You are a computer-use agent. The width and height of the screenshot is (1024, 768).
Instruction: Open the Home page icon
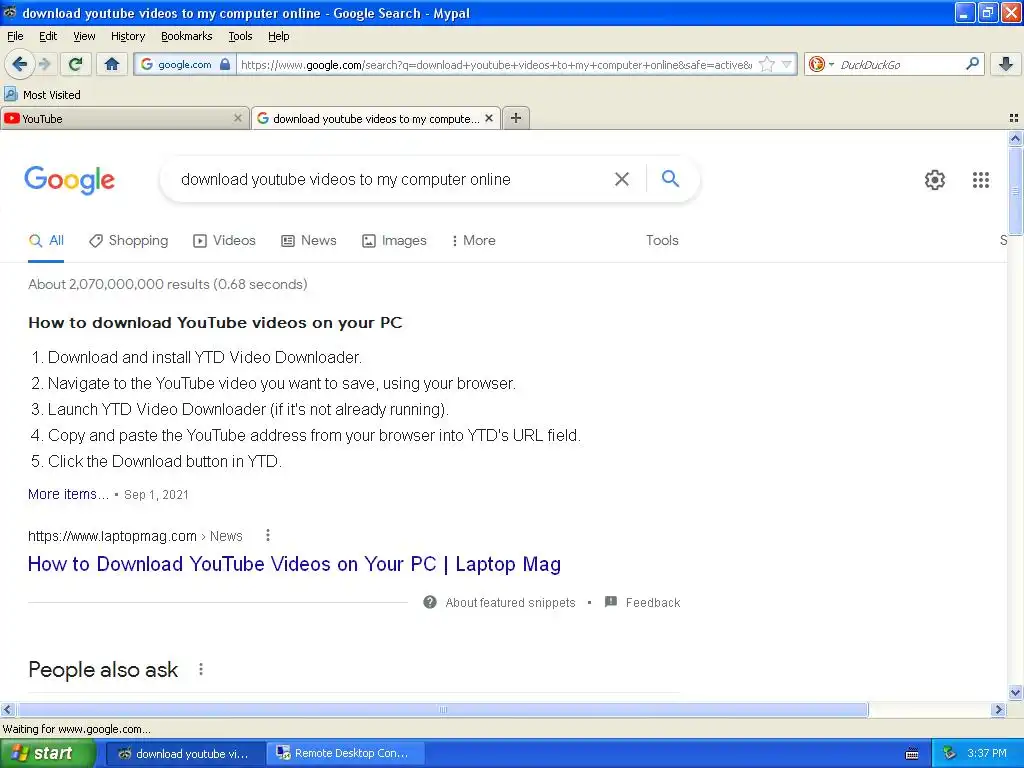tap(112, 64)
